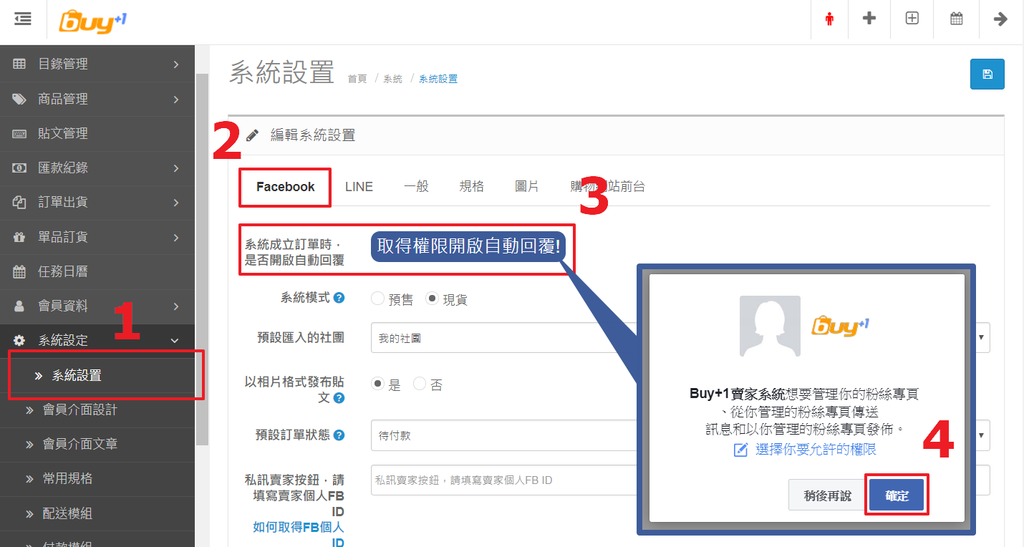Expand the 單品訂貨 chevron arrow
1024x547 pixels.
point(176,238)
